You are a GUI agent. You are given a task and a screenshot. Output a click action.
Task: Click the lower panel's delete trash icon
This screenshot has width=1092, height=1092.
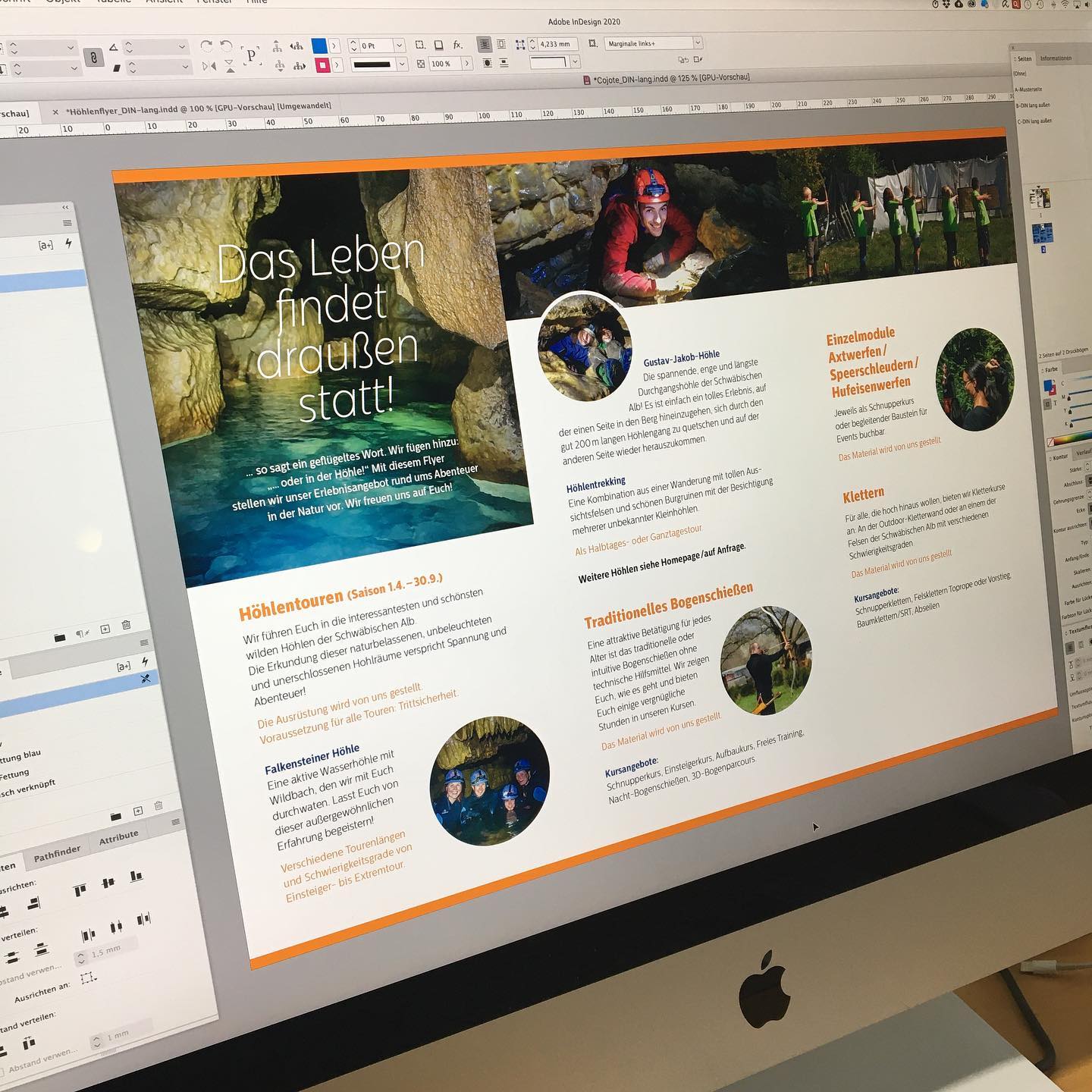(x=158, y=807)
